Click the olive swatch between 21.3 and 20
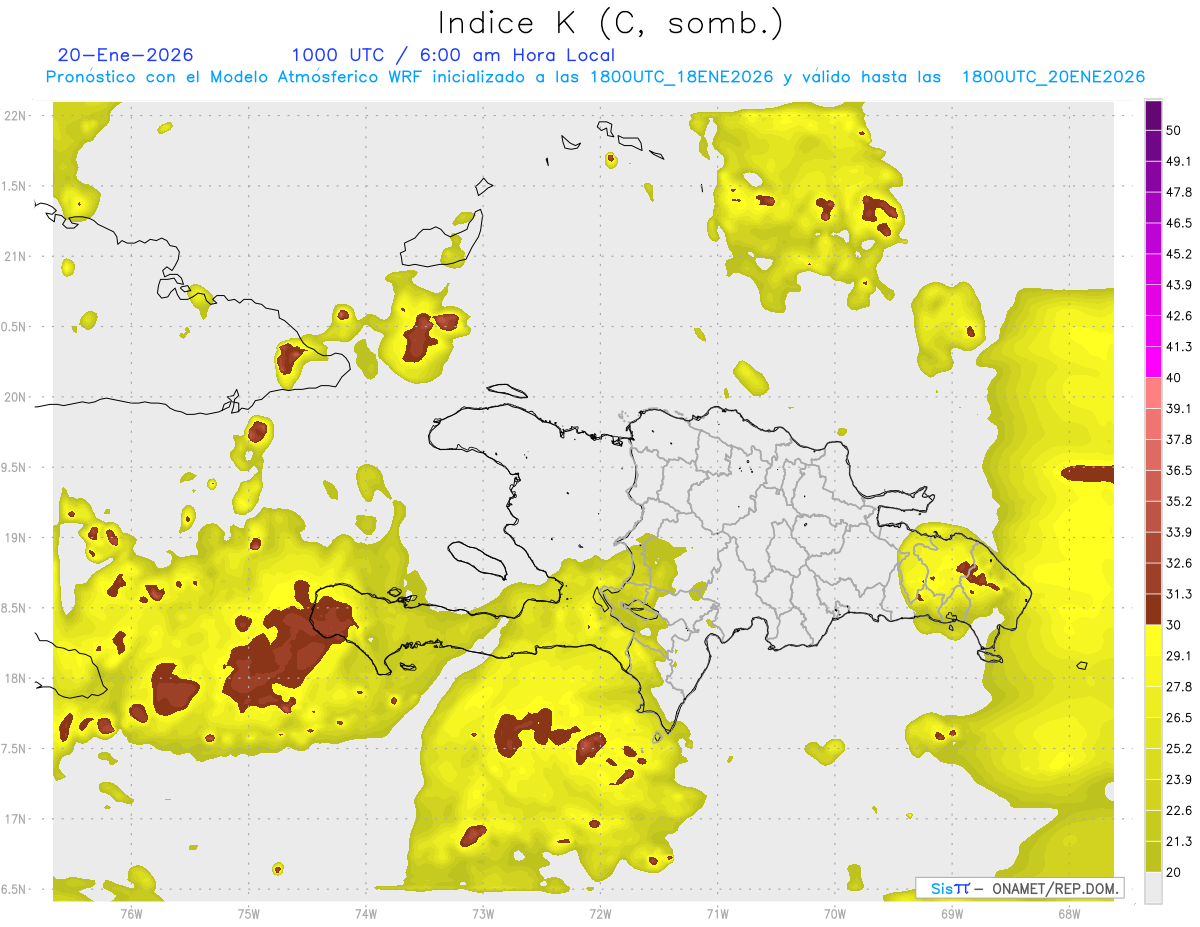This screenshot has width=1200, height=927. (1154, 856)
